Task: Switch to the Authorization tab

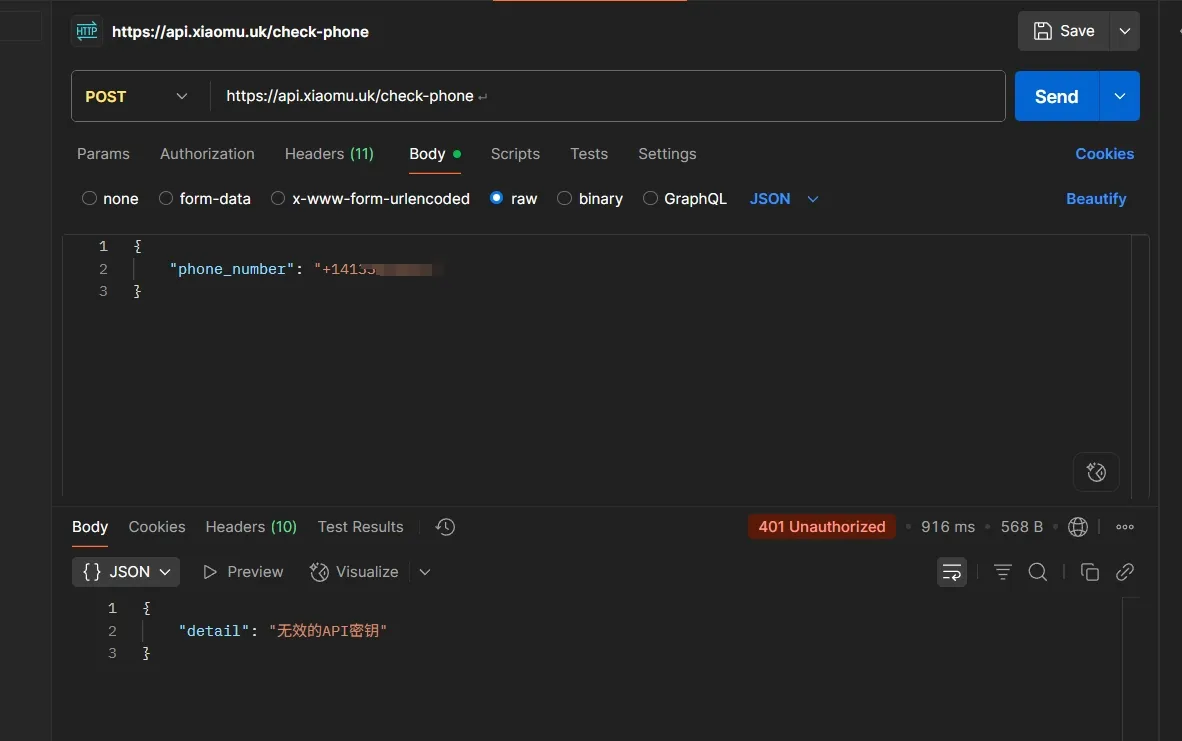Action: (207, 154)
